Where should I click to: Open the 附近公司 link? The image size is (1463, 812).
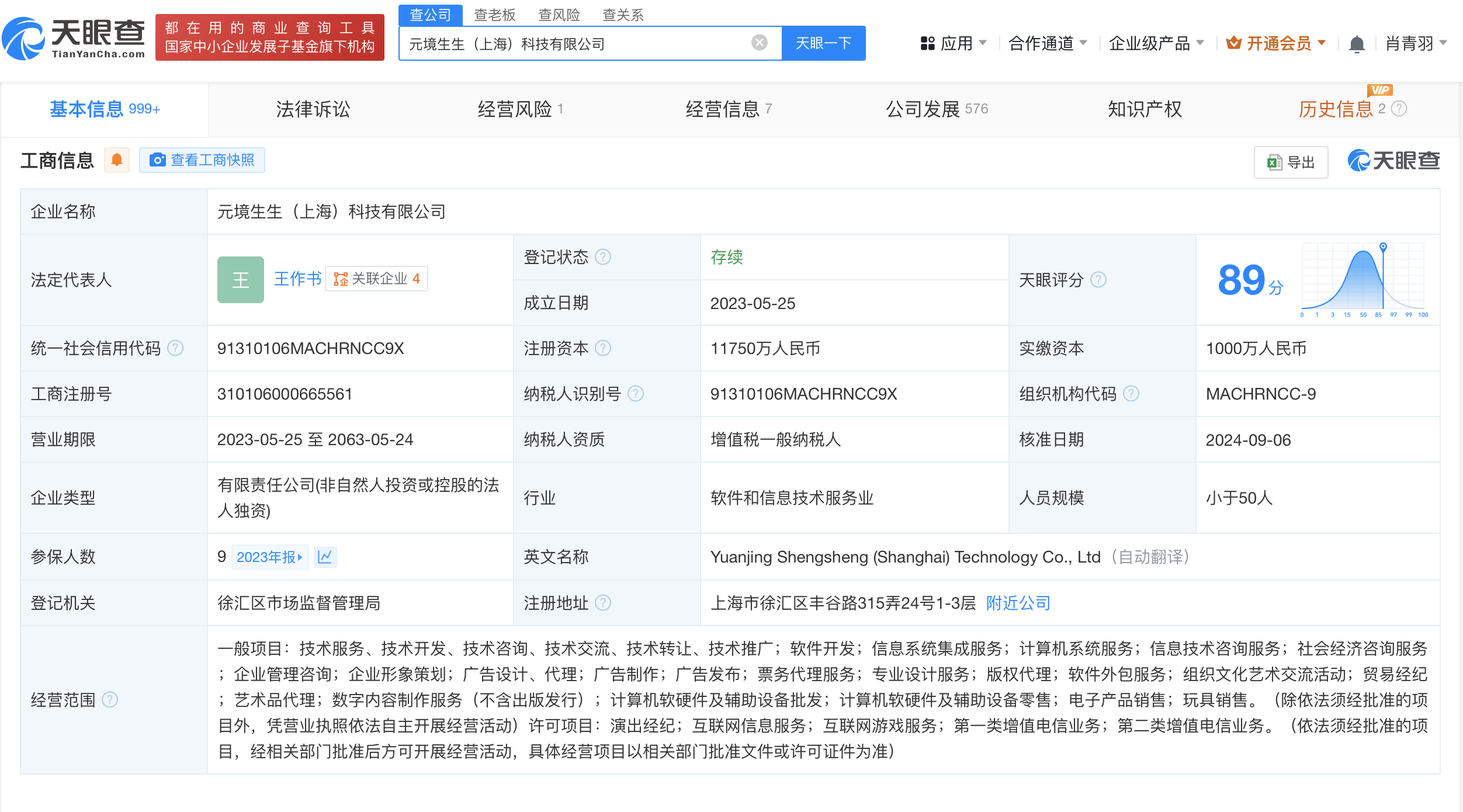click(x=1018, y=603)
